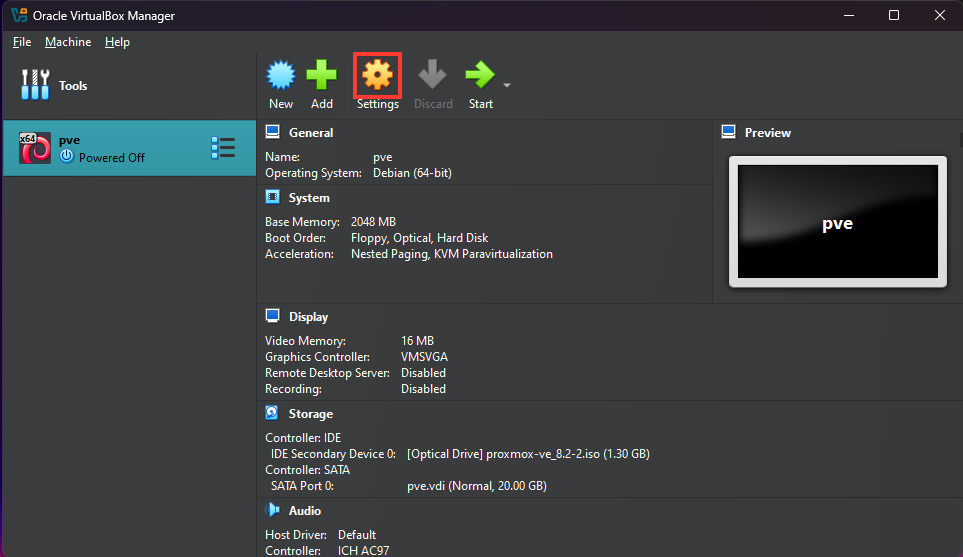Click the optical drive proxmox-ve ISO entry
Screen dimensions: 963x557
point(528,454)
